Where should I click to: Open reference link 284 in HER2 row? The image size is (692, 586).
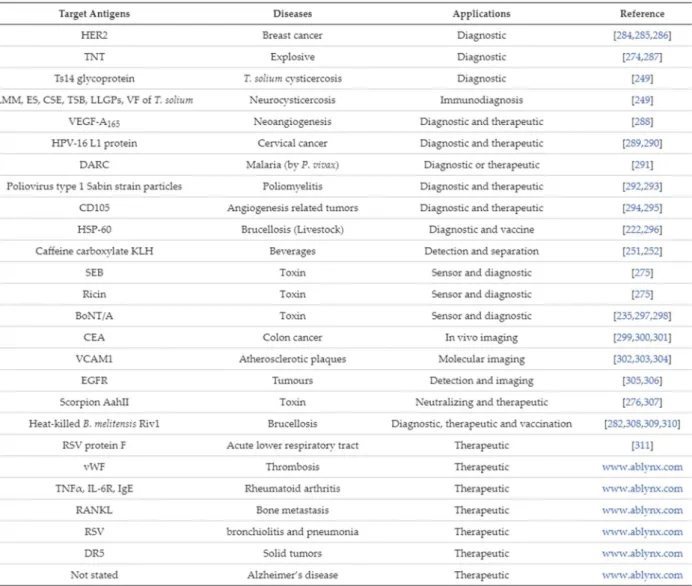click(x=624, y=35)
